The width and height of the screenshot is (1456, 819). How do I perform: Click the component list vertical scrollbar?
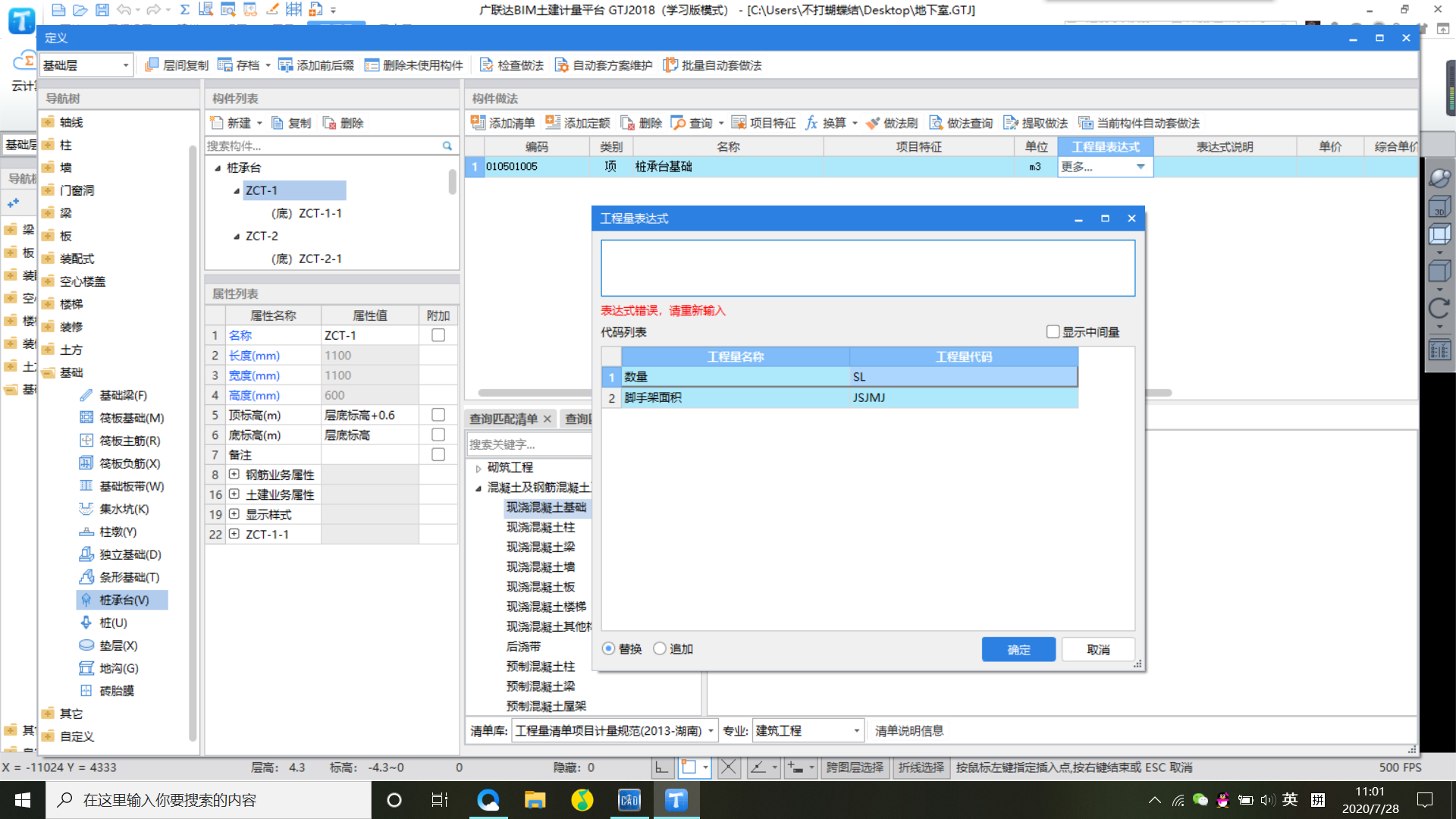(x=452, y=182)
